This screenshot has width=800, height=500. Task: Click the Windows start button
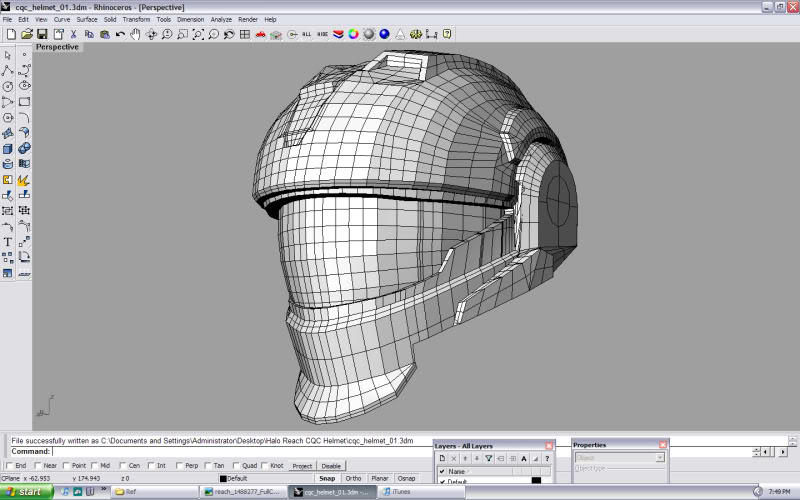(27, 492)
